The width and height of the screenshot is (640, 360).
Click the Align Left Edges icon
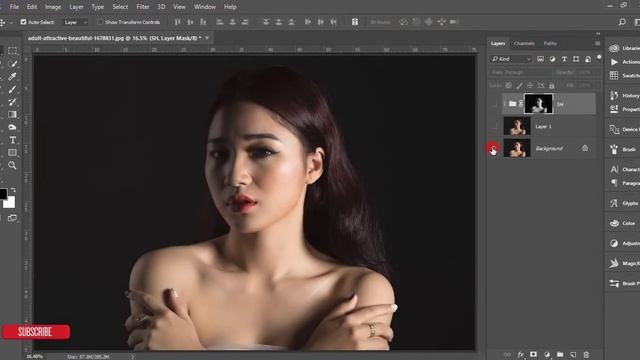tap(220, 22)
